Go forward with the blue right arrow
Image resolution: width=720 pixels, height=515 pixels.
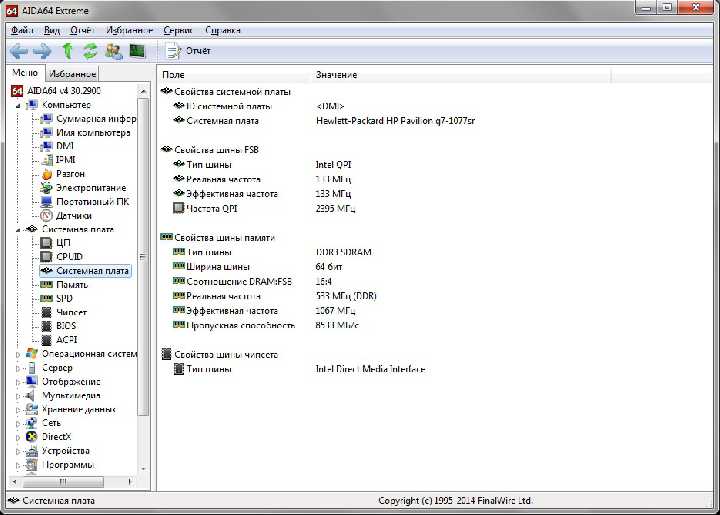[x=43, y=51]
